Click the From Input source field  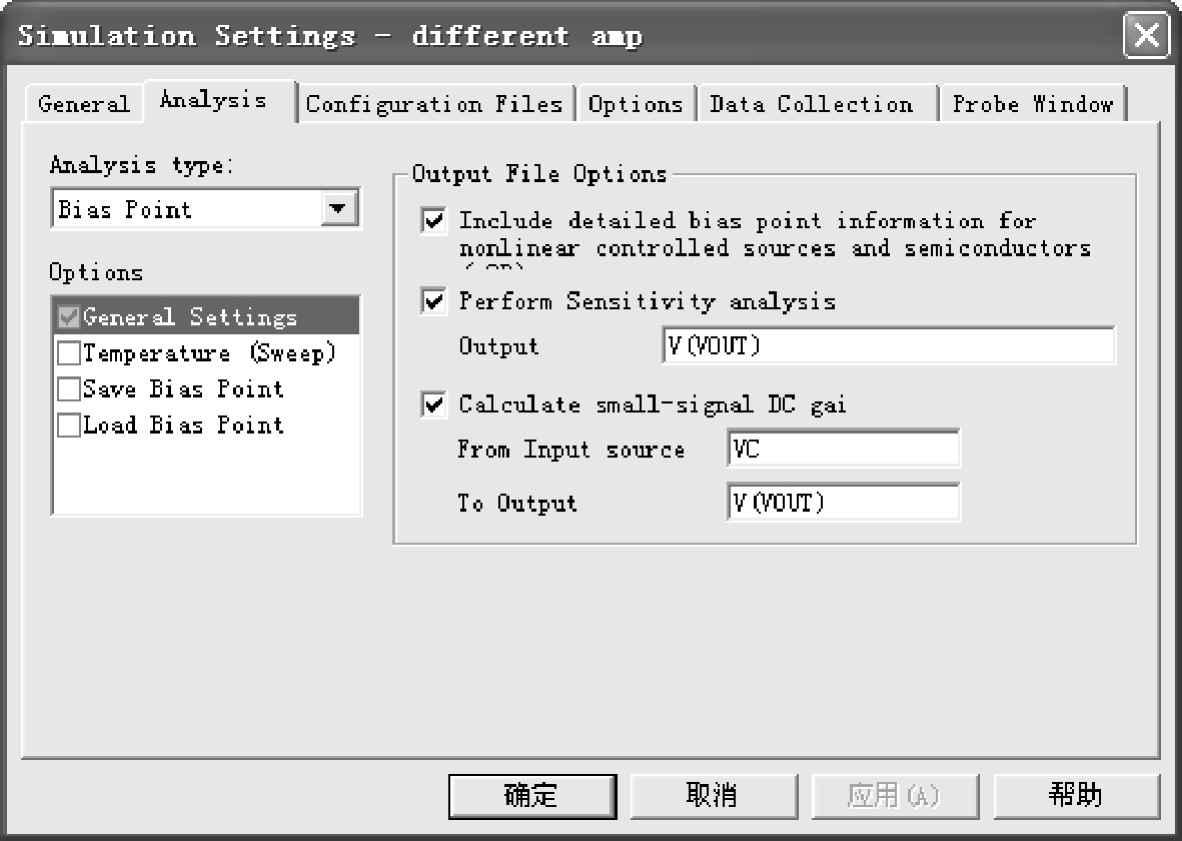click(x=843, y=449)
